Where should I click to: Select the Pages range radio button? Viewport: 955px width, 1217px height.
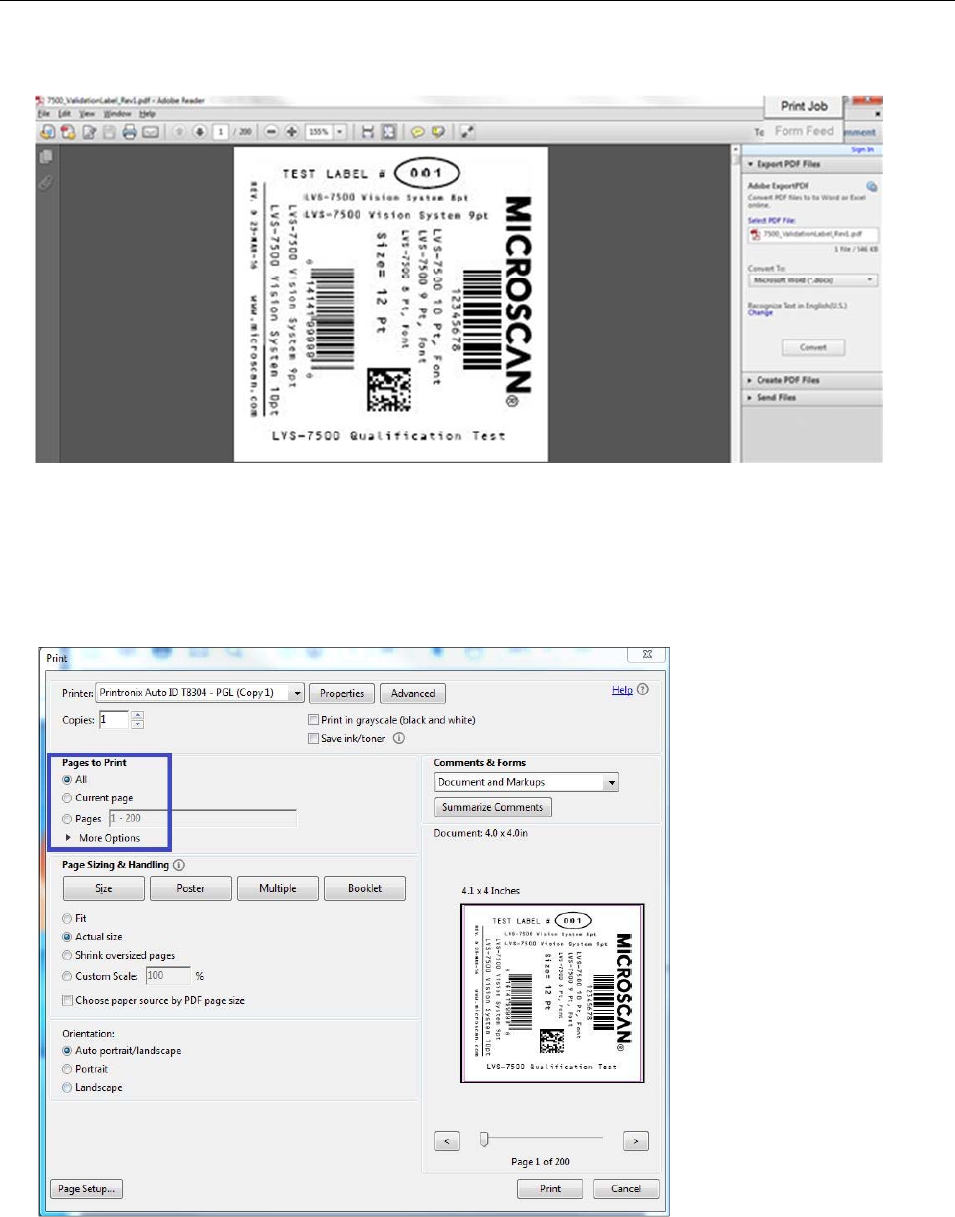pos(67,818)
